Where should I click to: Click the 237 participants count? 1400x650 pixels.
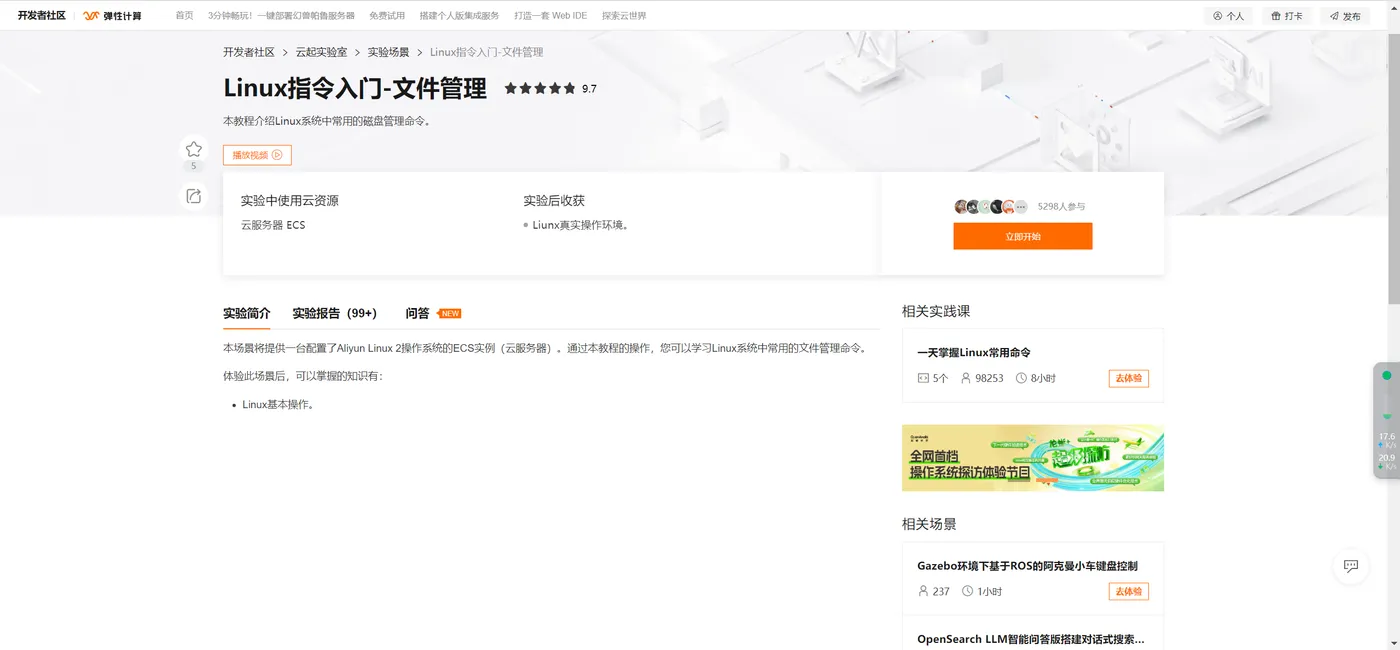pyautogui.click(x=941, y=591)
